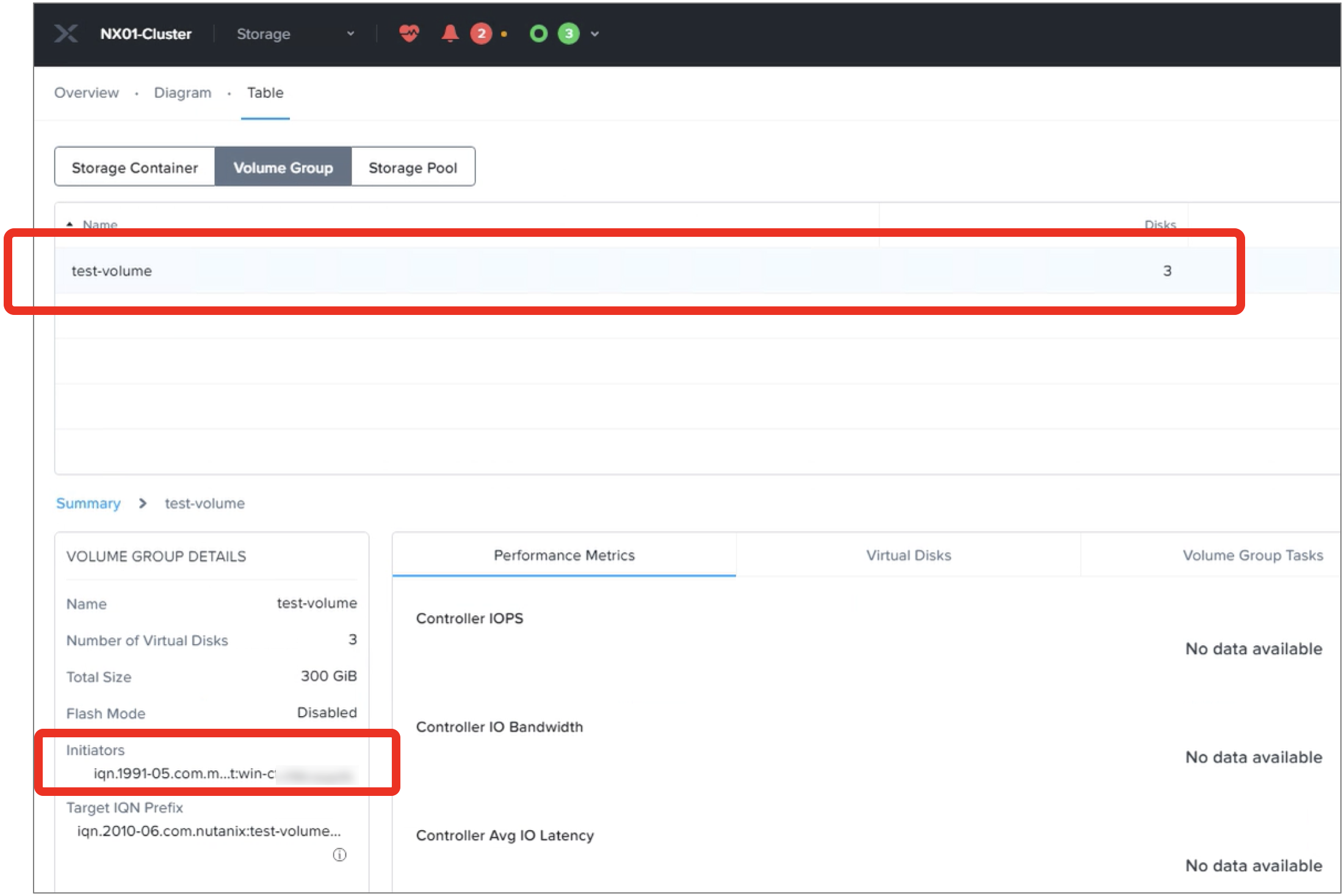Open the cluster health heart icon
Viewport: 1344px width, 896px height.
409,33
